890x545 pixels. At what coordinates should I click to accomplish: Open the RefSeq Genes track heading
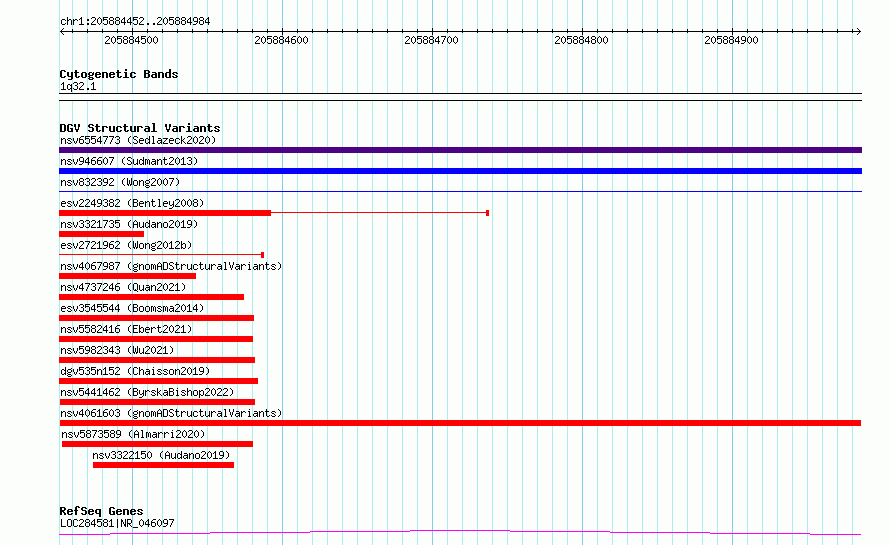pyautogui.click(x=102, y=511)
